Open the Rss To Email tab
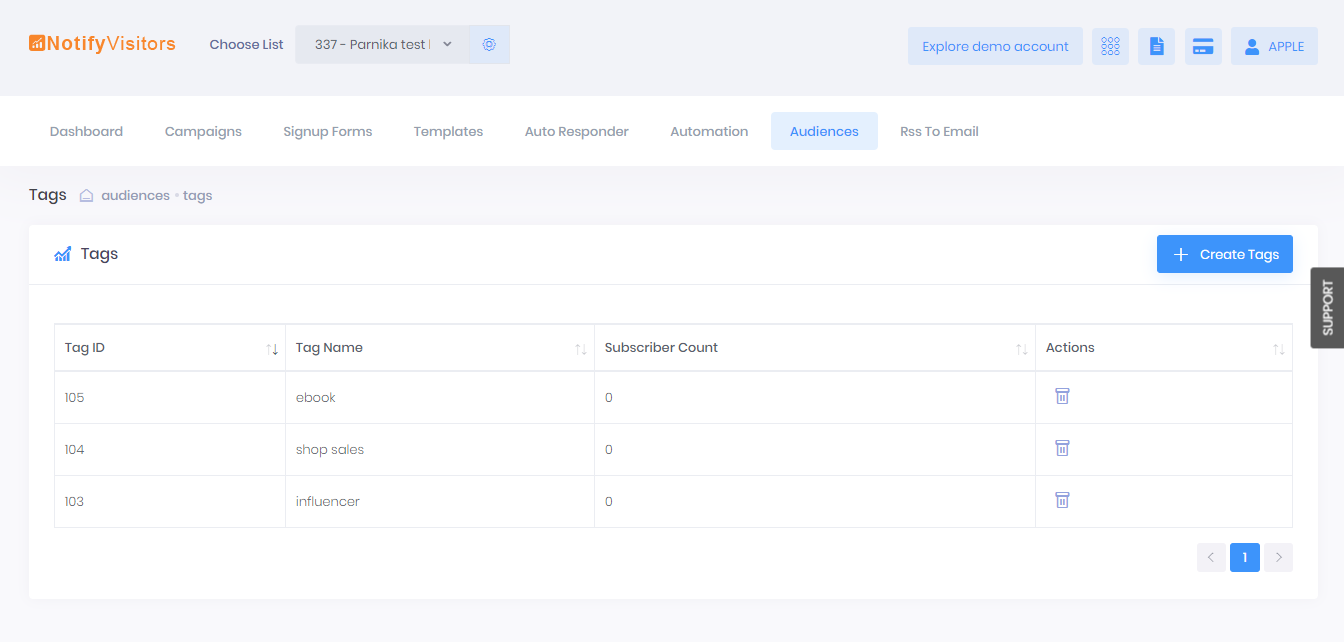The width and height of the screenshot is (1344, 642). (939, 131)
